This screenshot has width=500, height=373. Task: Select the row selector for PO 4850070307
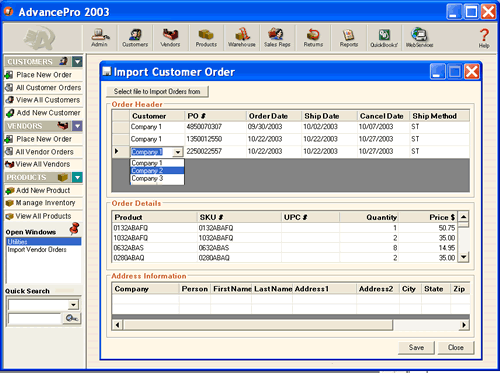(120, 127)
